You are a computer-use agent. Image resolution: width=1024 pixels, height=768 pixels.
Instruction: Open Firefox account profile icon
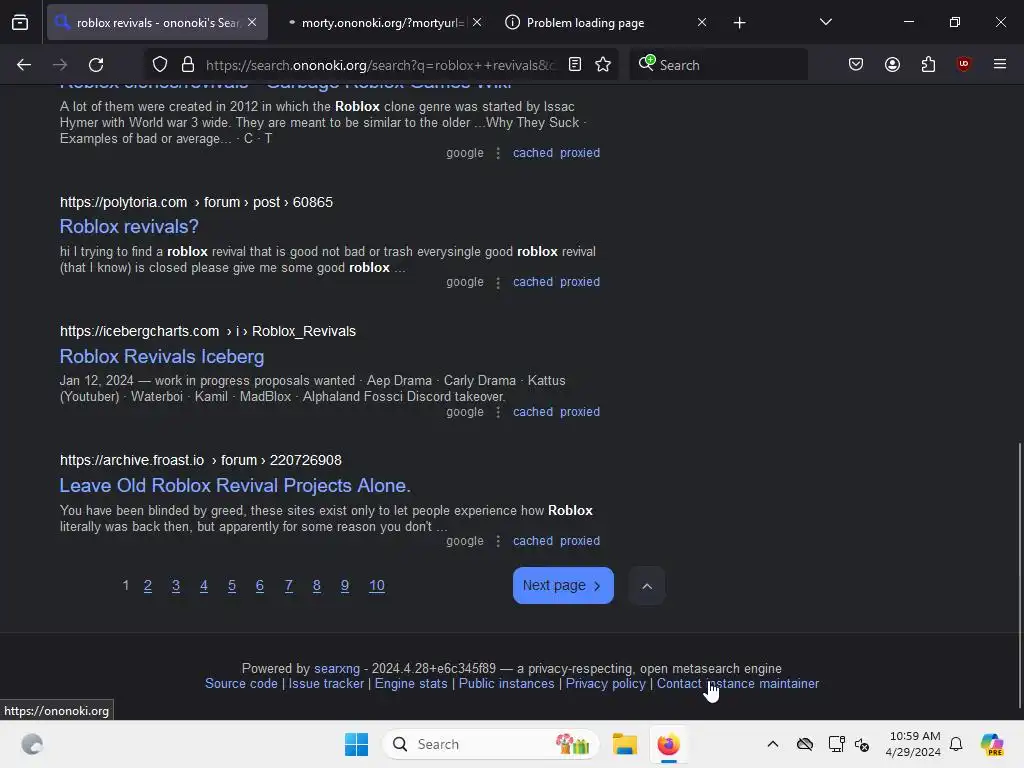(x=892, y=65)
